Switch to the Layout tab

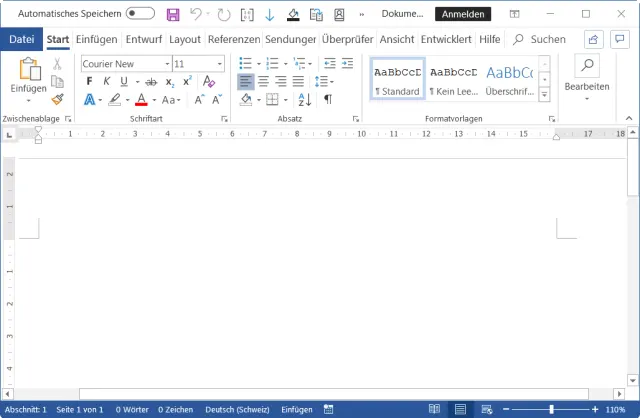pyautogui.click(x=185, y=39)
